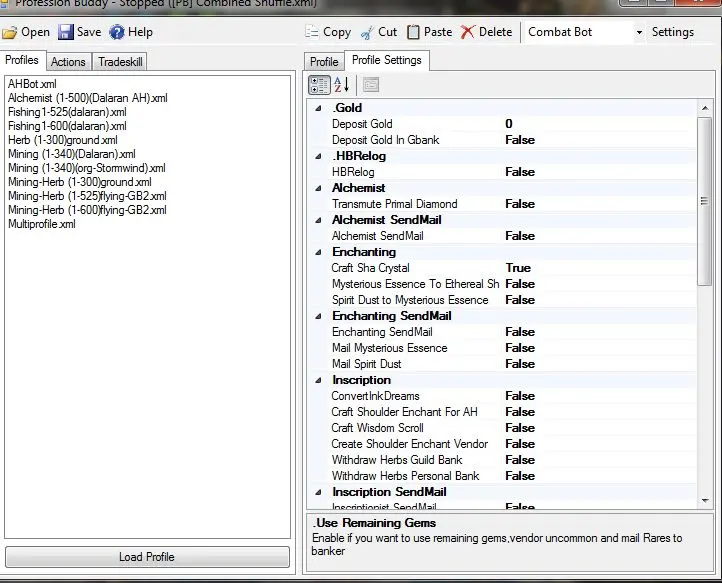Toggle Craft Sha Crystal True value
Image resolution: width=722 pixels, height=583 pixels.
pyautogui.click(x=518, y=268)
